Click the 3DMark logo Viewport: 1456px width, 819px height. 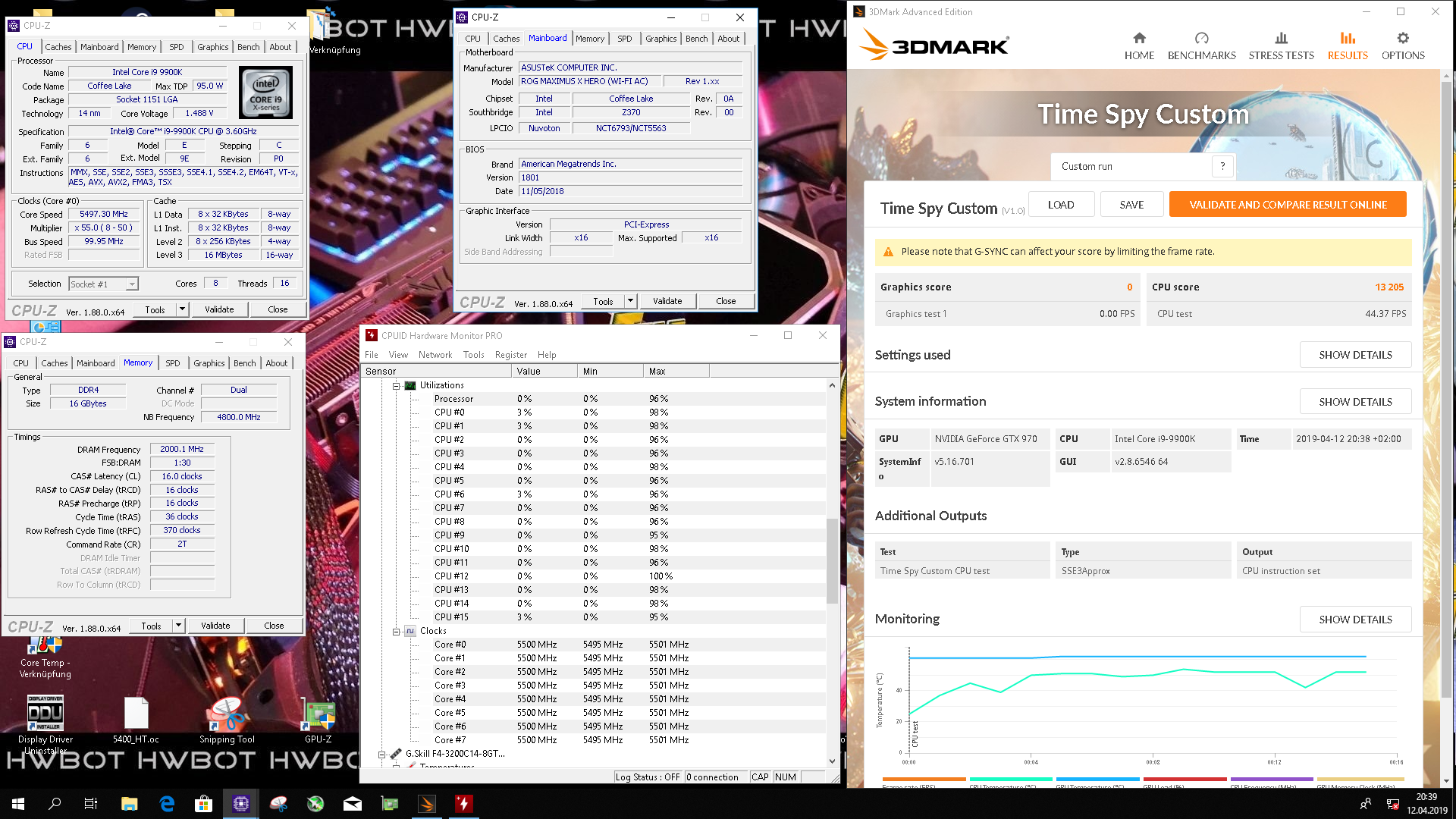tap(934, 45)
